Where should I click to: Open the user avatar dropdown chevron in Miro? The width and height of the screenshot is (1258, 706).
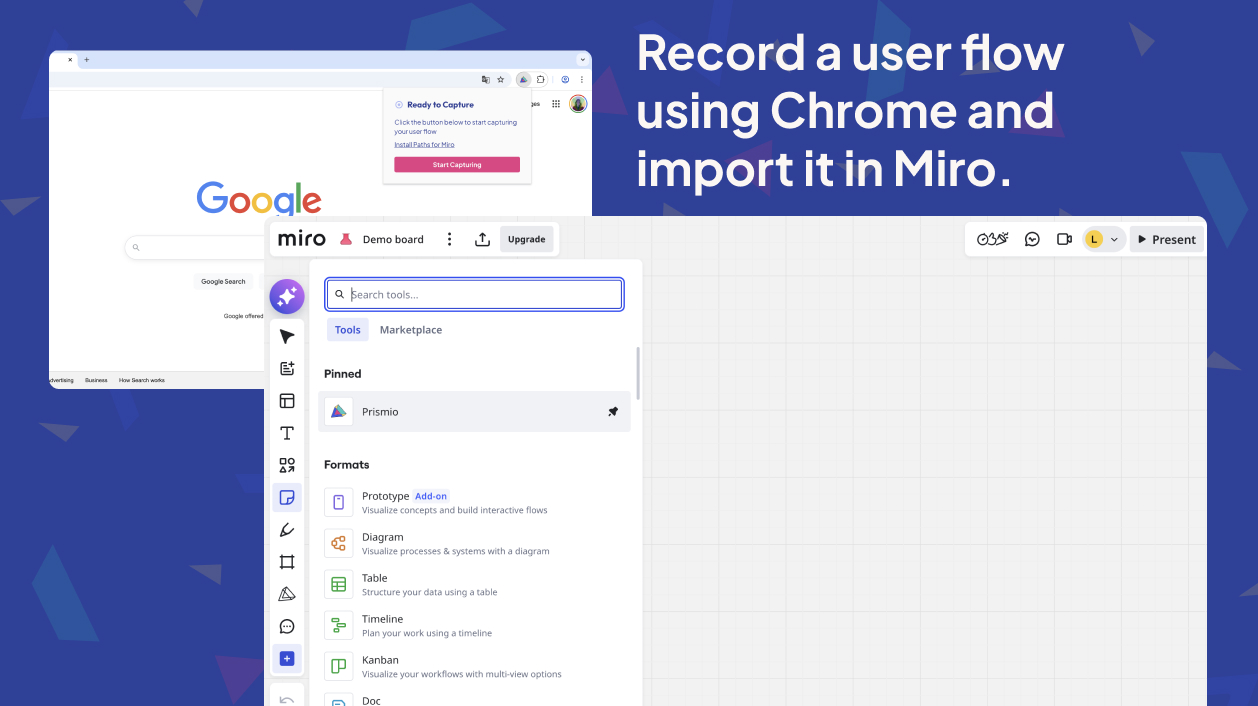pos(1114,239)
